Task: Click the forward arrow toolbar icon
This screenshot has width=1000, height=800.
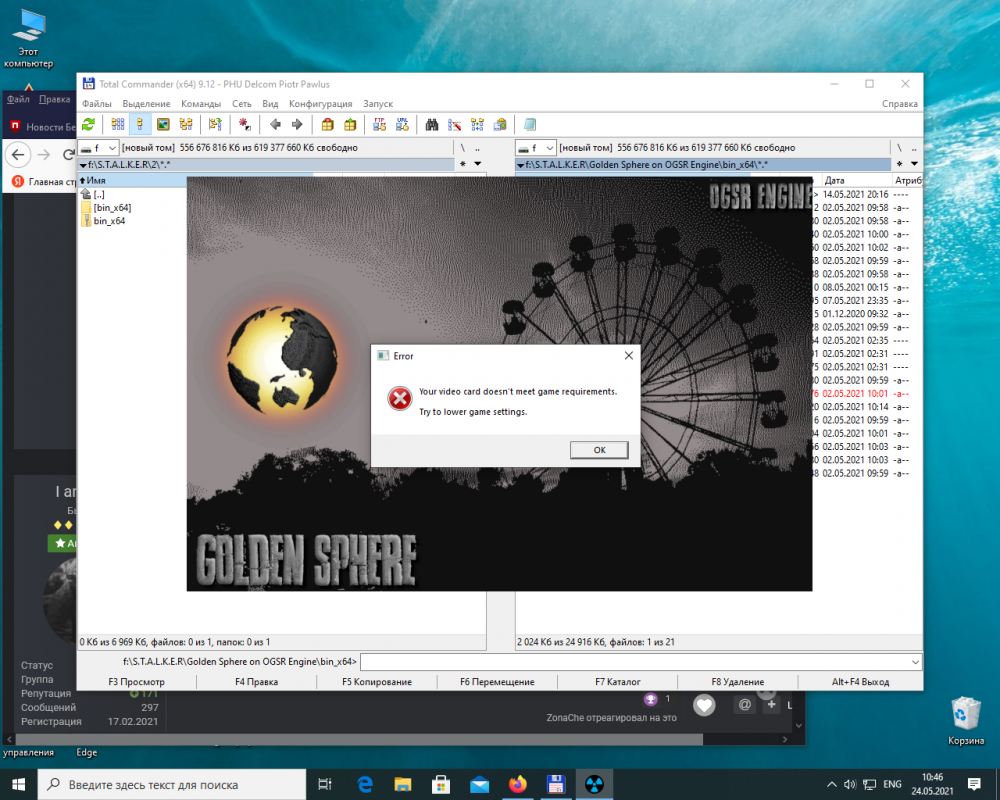Action: click(x=297, y=125)
